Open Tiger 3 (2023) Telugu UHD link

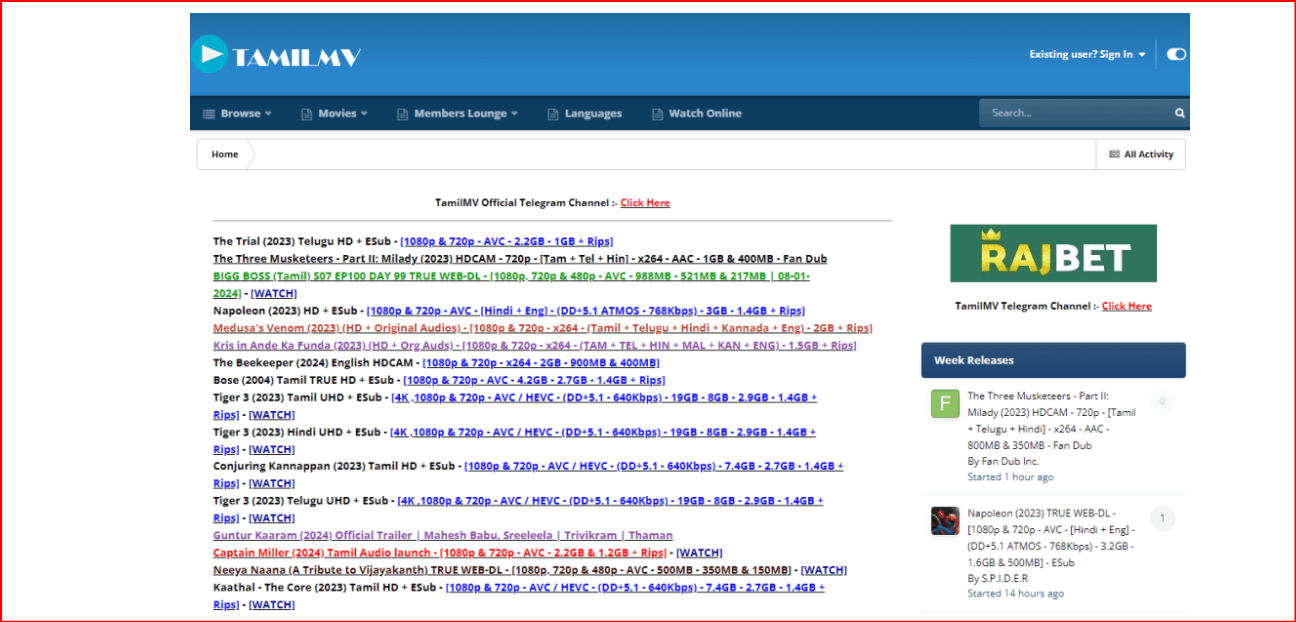point(610,501)
